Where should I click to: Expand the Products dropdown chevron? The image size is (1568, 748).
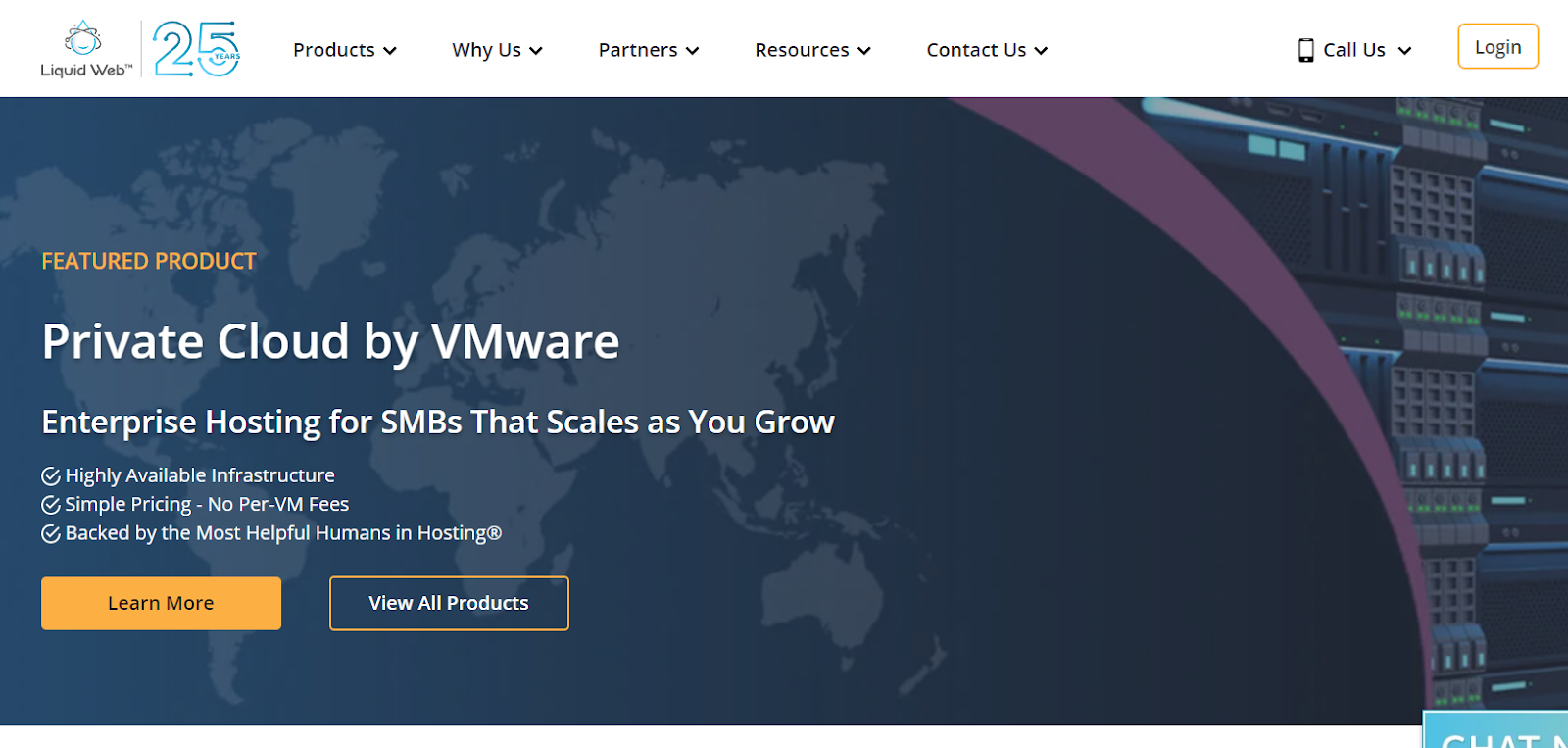[x=390, y=51]
